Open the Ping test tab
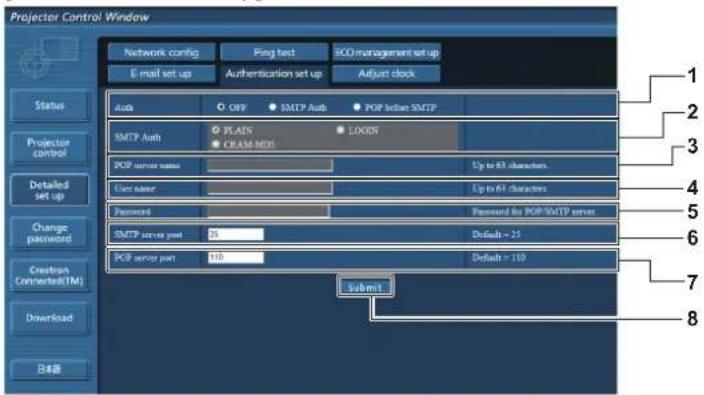704x395 pixels. pyautogui.click(x=274, y=53)
